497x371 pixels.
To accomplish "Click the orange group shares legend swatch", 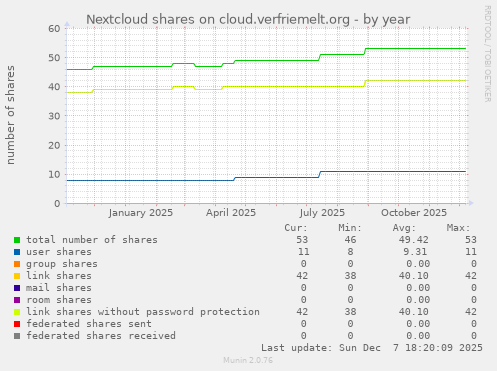I will tap(17, 264).
